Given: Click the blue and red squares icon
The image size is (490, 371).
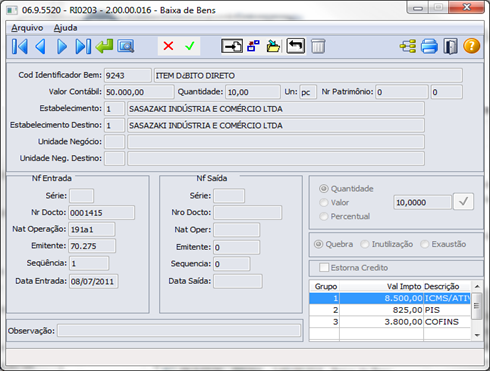Looking at the screenshot, I should (253, 46).
